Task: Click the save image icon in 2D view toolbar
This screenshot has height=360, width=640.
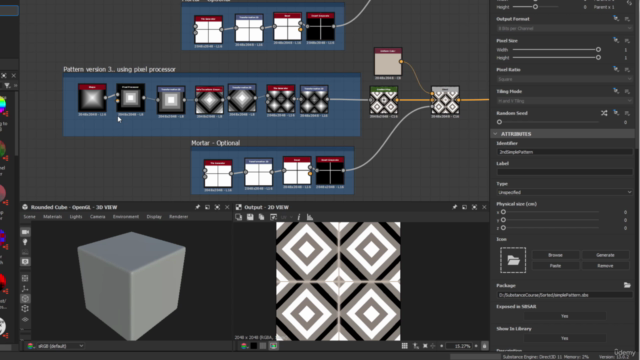Action: (x=250, y=217)
